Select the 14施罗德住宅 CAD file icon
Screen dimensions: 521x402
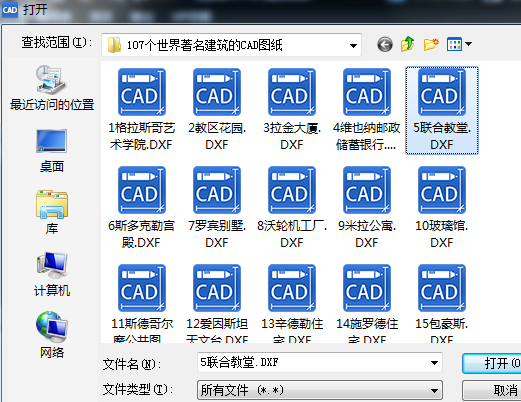point(367,288)
